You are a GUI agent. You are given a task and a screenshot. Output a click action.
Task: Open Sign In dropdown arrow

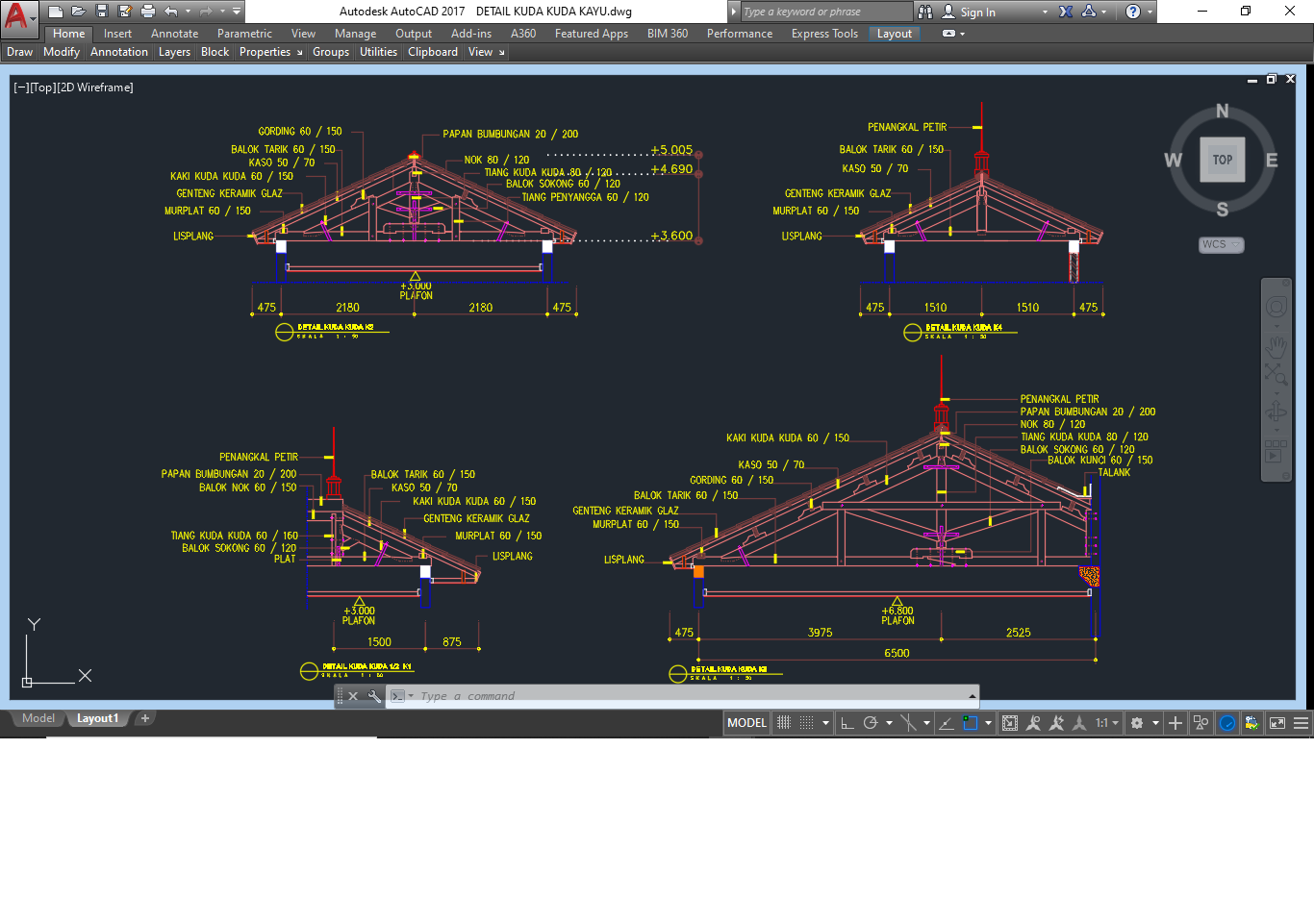point(1046,12)
